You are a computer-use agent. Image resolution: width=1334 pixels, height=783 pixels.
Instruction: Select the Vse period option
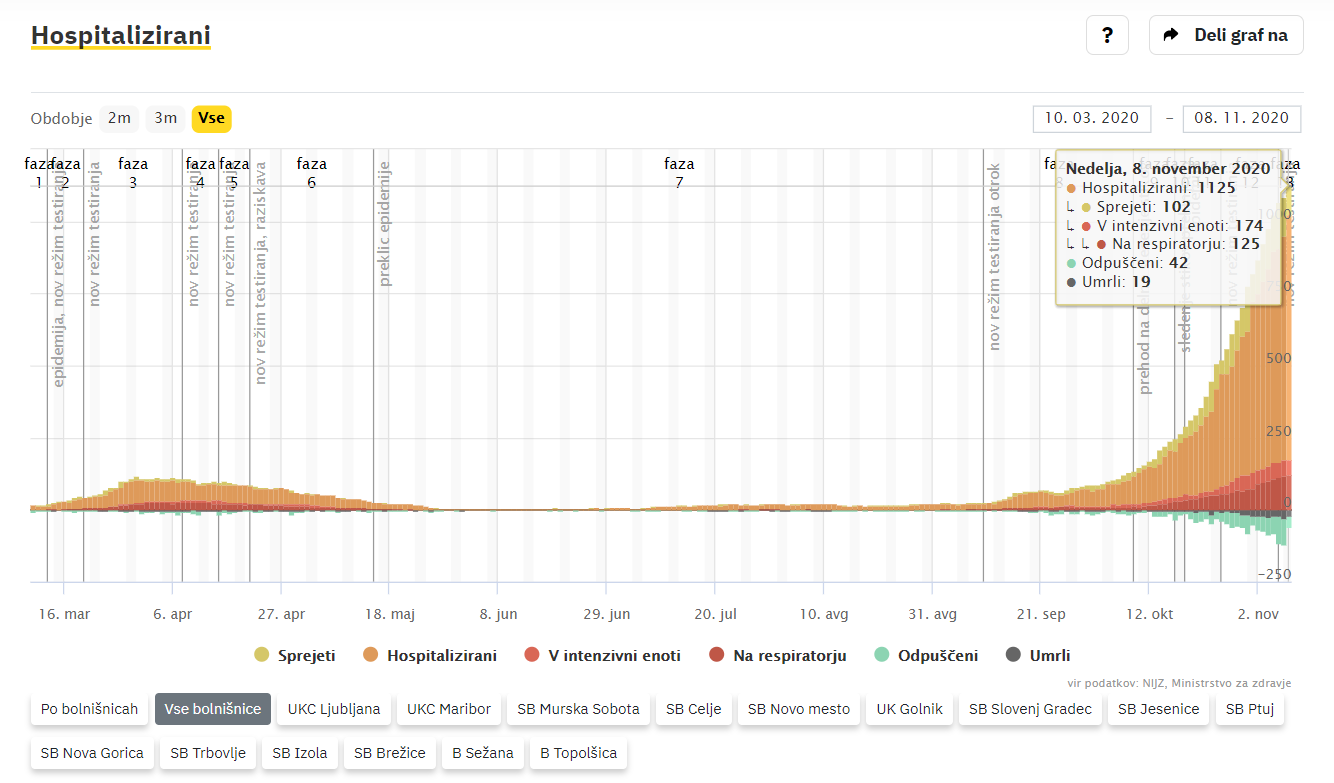[x=211, y=119]
